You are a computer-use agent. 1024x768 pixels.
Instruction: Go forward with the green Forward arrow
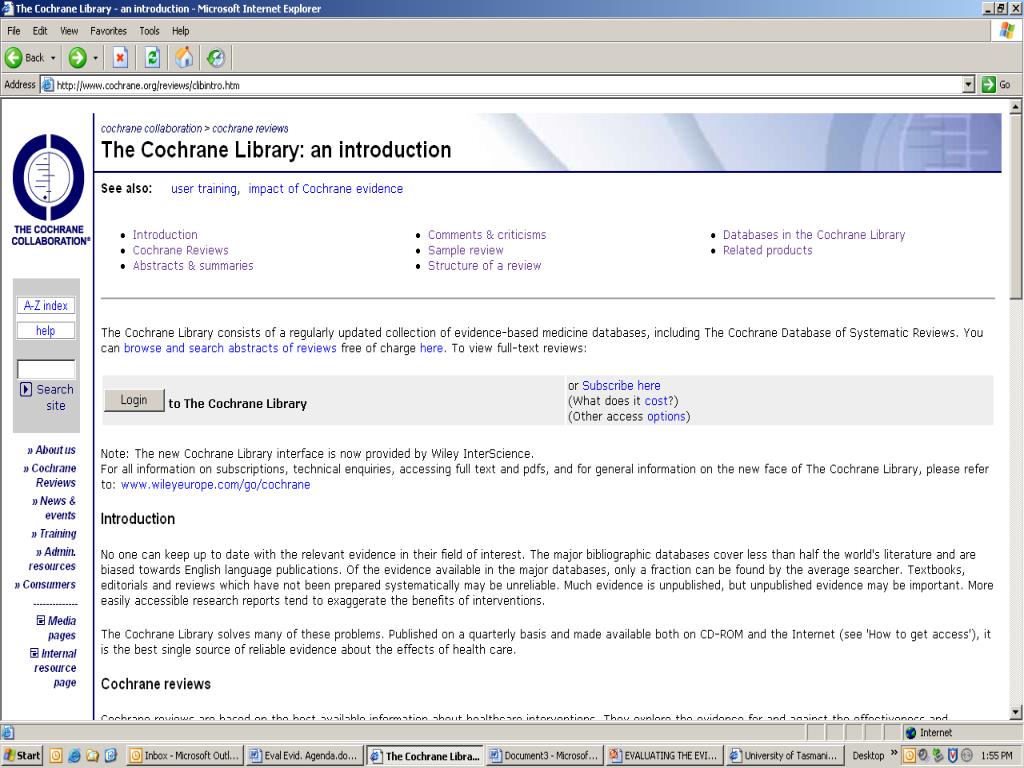click(x=77, y=58)
